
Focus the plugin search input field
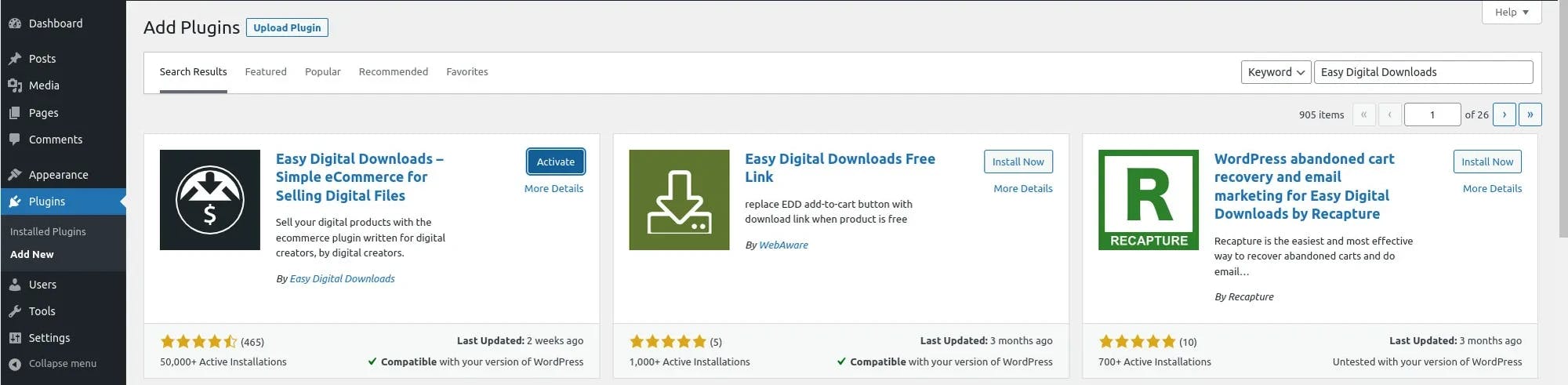point(1423,72)
